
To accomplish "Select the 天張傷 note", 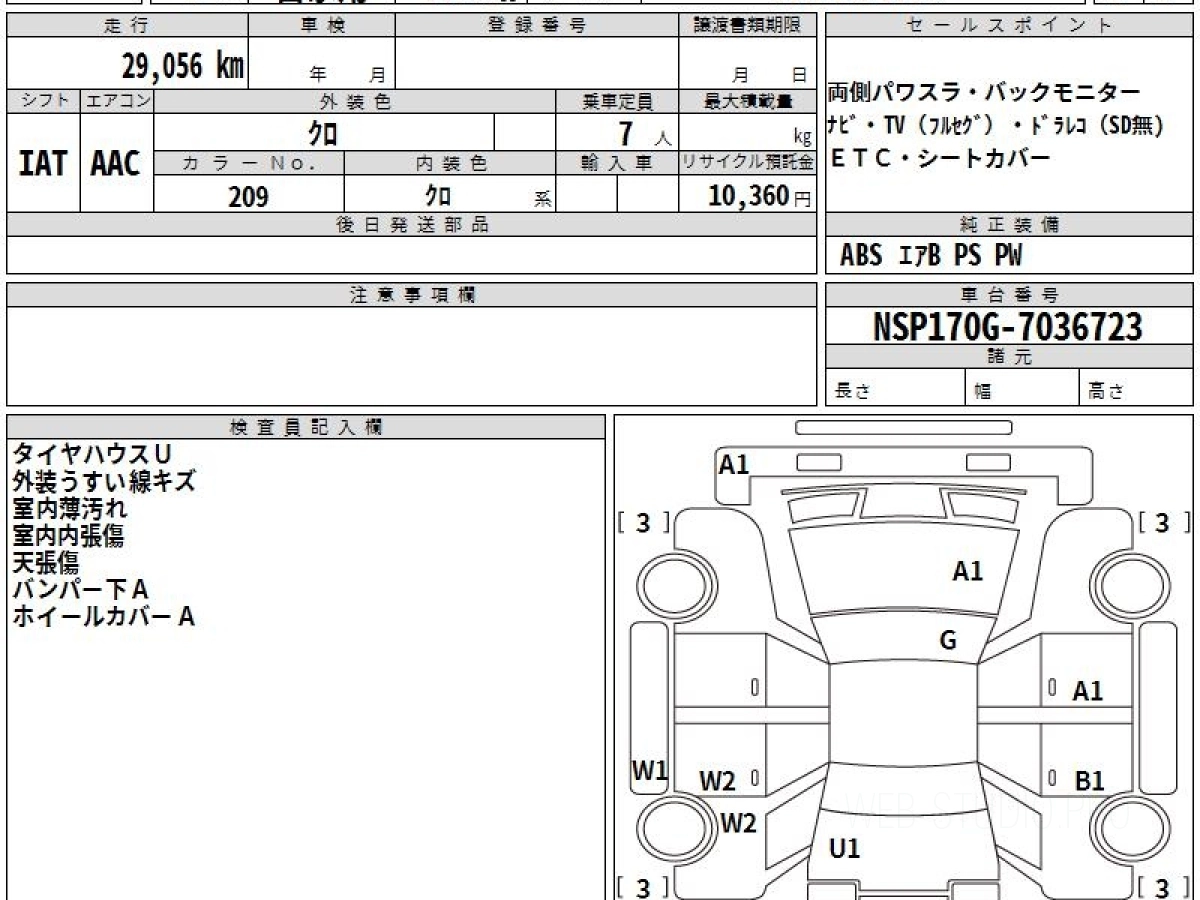I will (46, 563).
